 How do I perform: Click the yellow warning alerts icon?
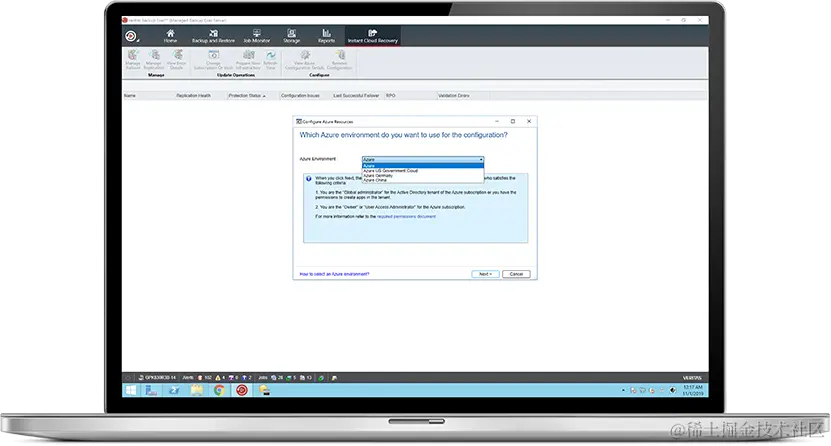(x=218, y=378)
